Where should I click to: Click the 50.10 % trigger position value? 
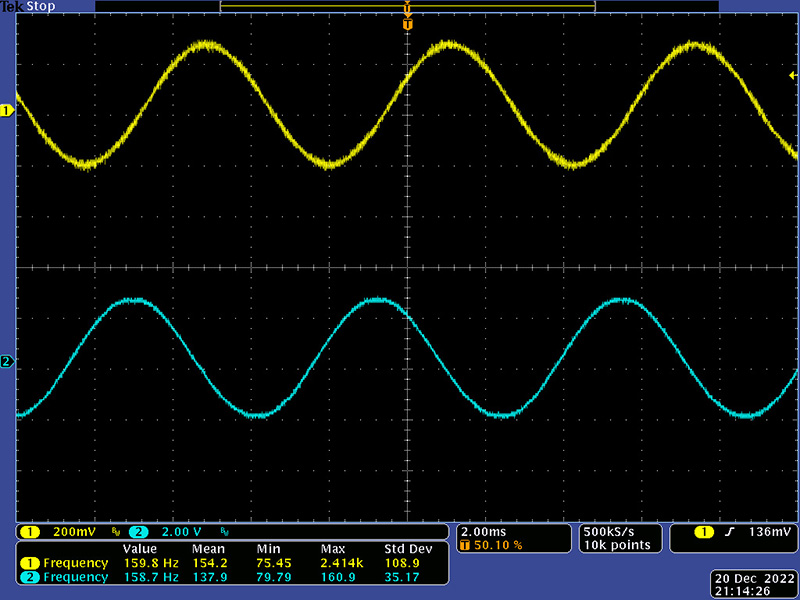pos(498,545)
